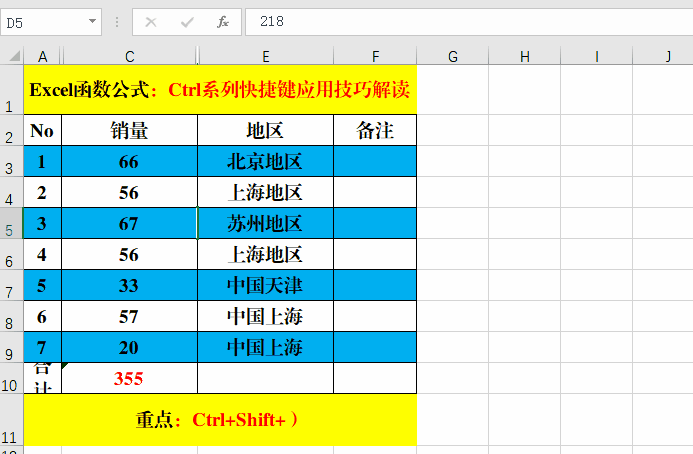Click the '合计' label cell
The image size is (693, 454).
tap(42, 378)
